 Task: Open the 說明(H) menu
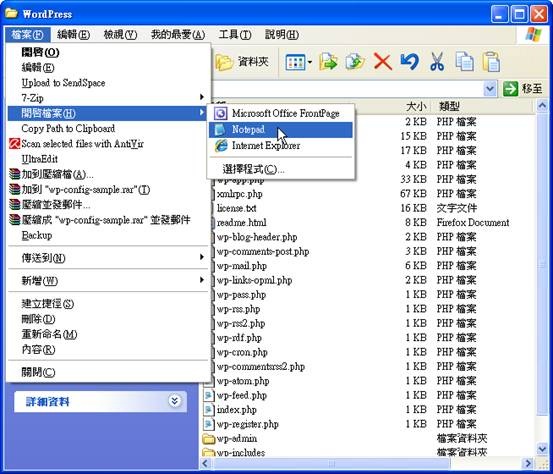tap(281, 35)
